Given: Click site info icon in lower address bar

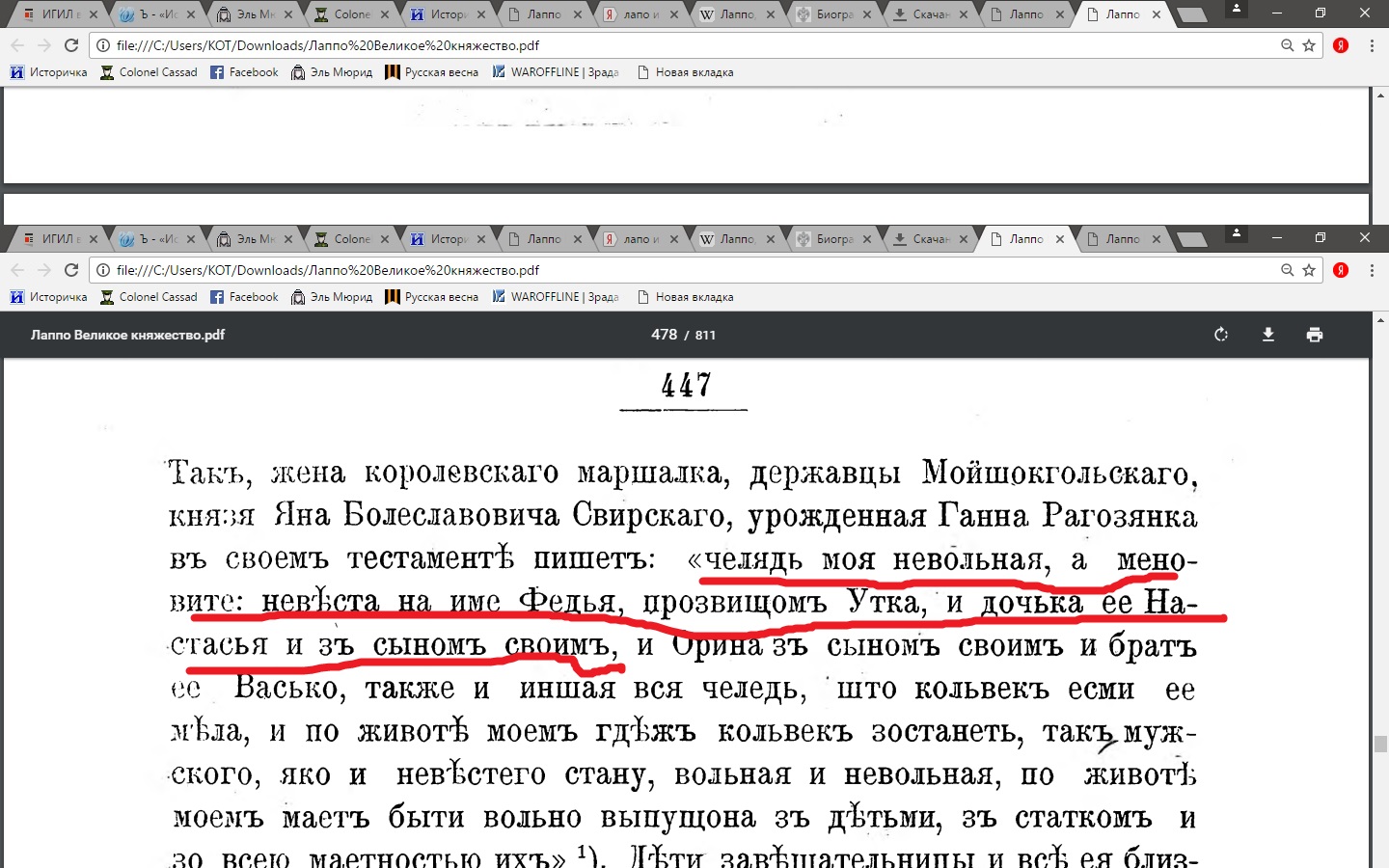Looking at the screenshot, I should point(103,270).
